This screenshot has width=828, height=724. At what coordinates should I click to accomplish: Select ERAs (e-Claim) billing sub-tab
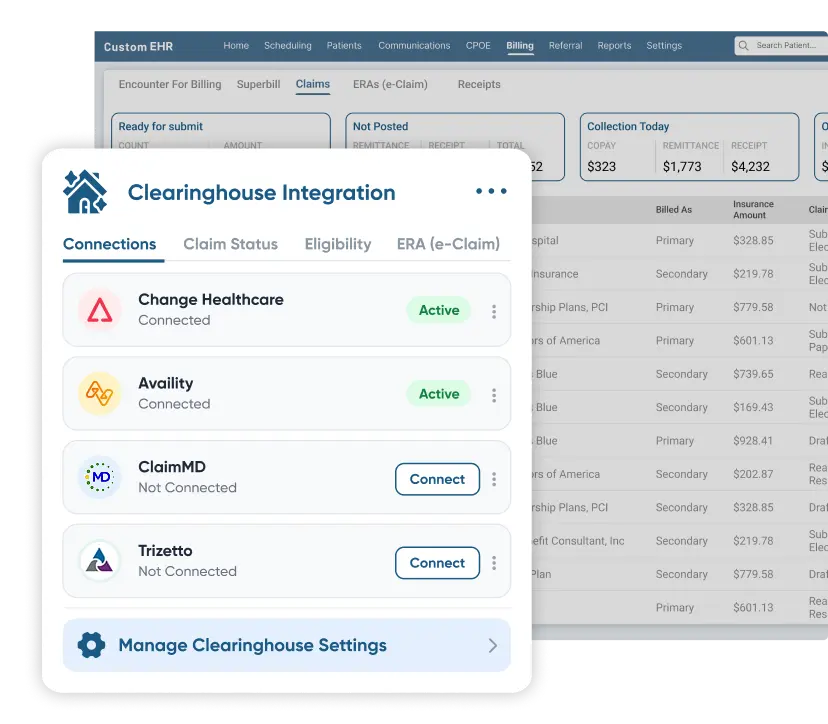click(x=390, y=84)
